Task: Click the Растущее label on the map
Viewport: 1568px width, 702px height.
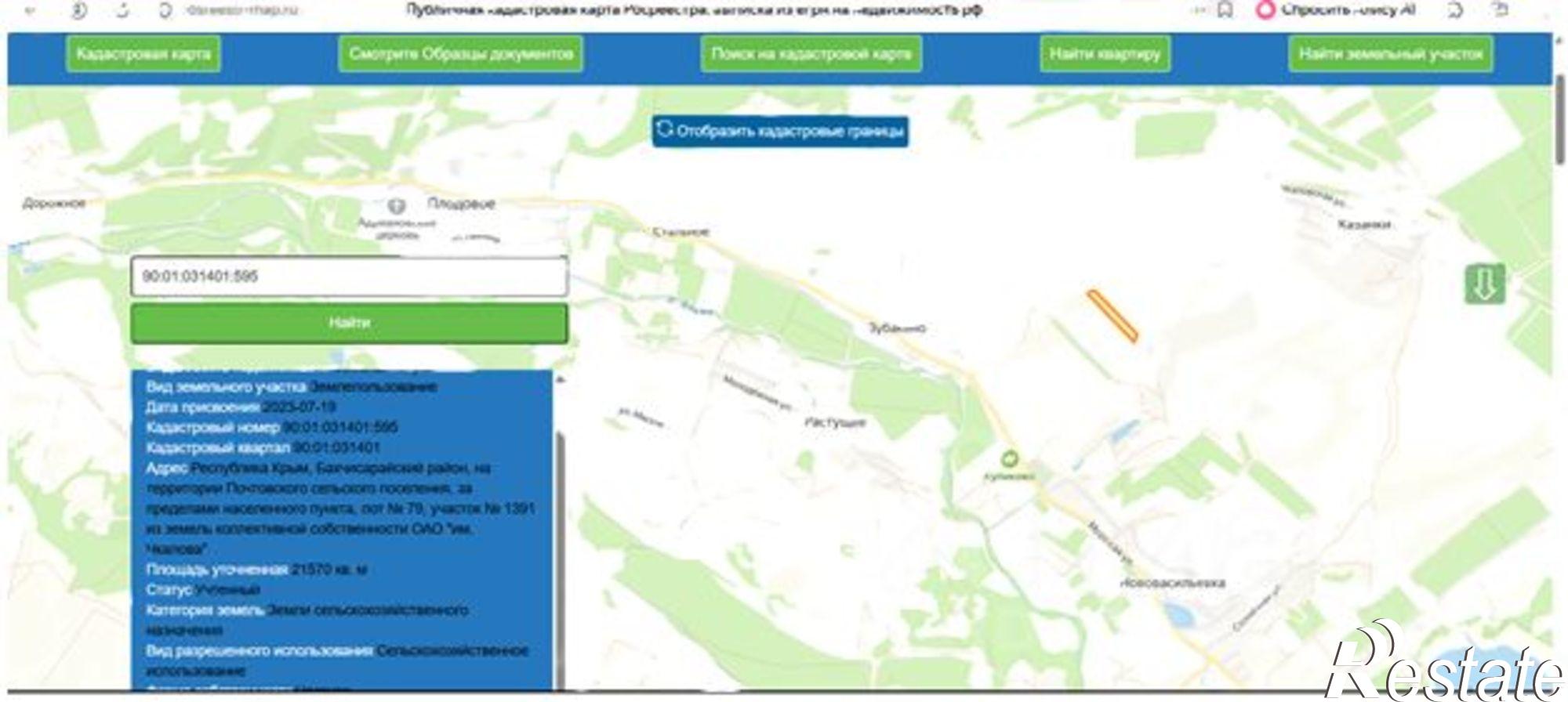Action: [835, 422]
